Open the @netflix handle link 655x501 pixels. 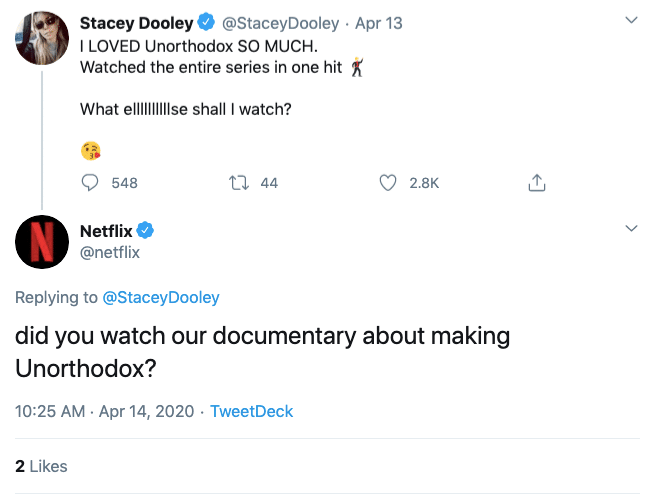click(110, 252)
